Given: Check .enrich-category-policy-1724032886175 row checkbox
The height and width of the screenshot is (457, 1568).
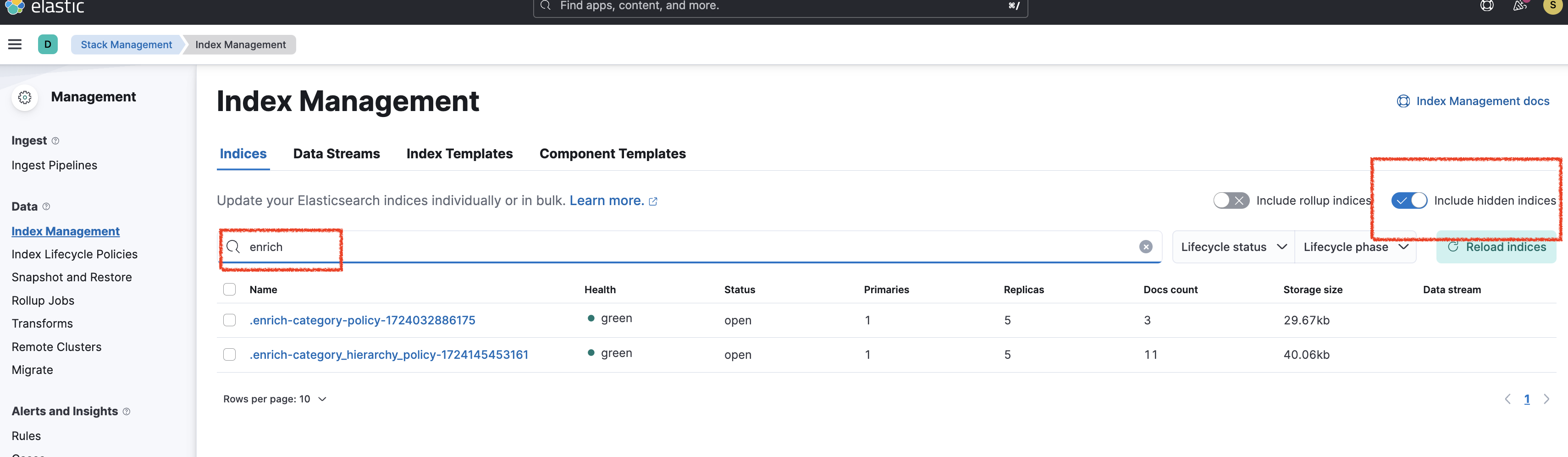Looking at the screenshot, I should tap(230, 320).
